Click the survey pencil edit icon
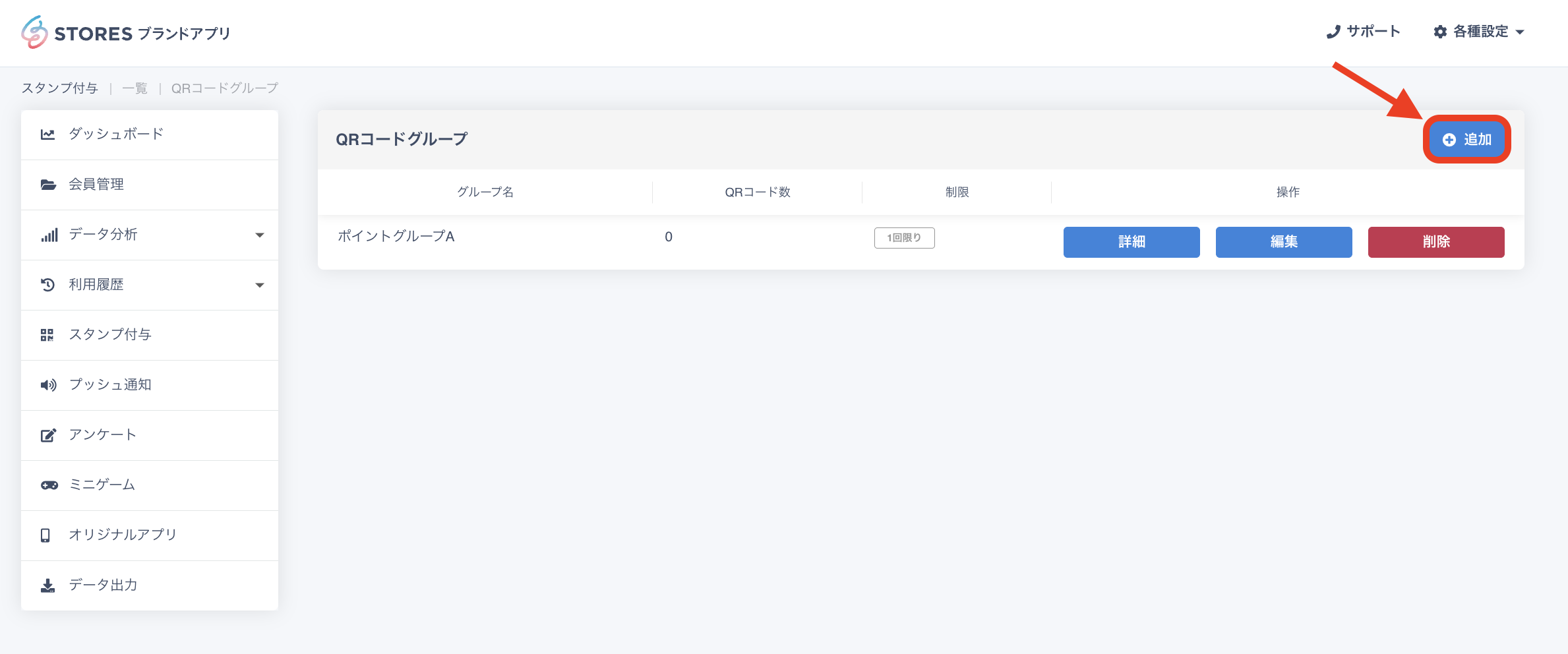Viewport: 1568px width, 654px height. pyautogui.click(x=48, y=435)
